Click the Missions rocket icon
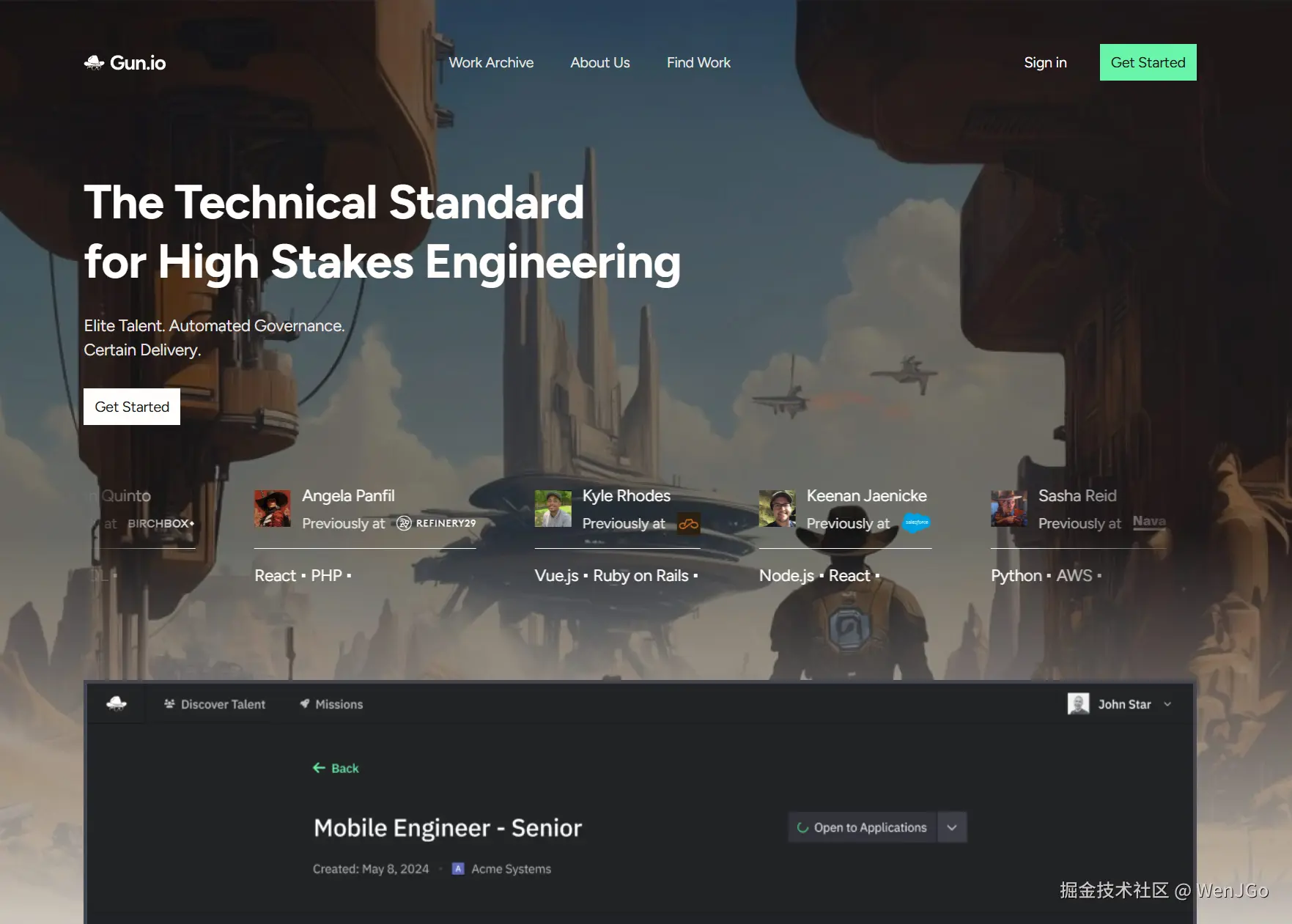 (305, 703)
